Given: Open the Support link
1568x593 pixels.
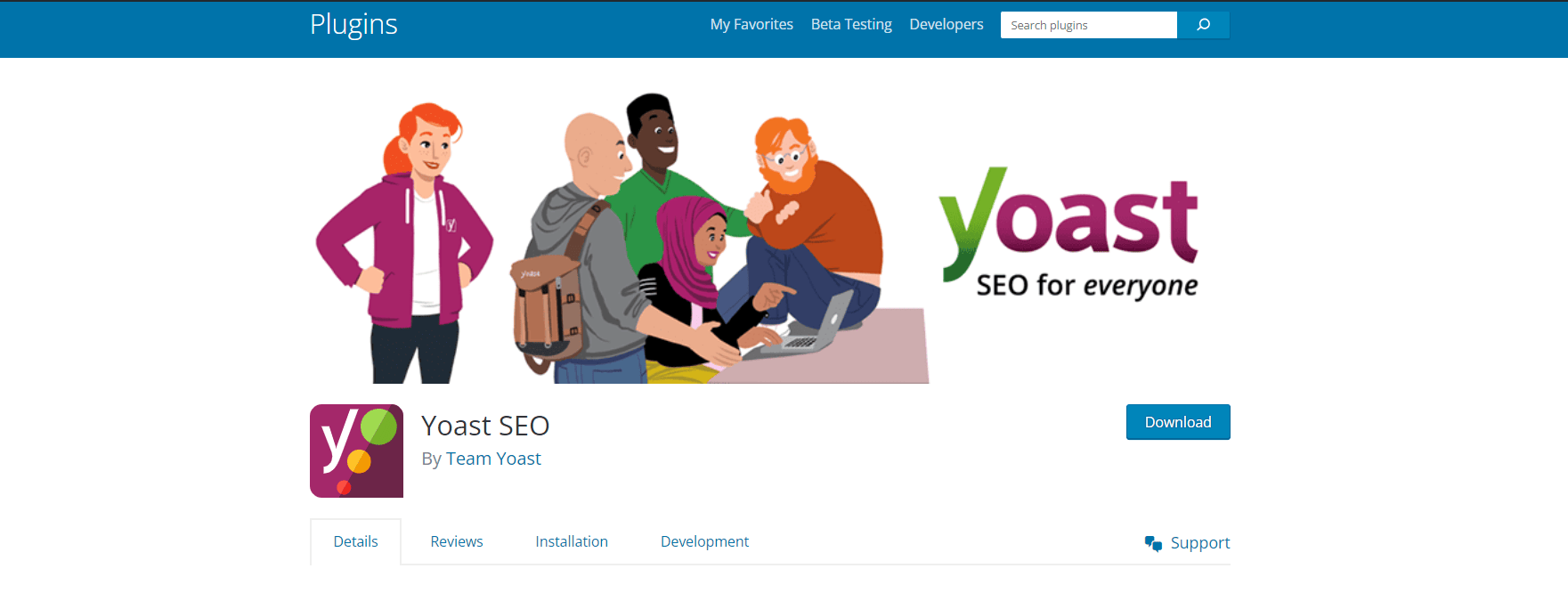Looking at the screenshot, I should tap(1200, 543).
